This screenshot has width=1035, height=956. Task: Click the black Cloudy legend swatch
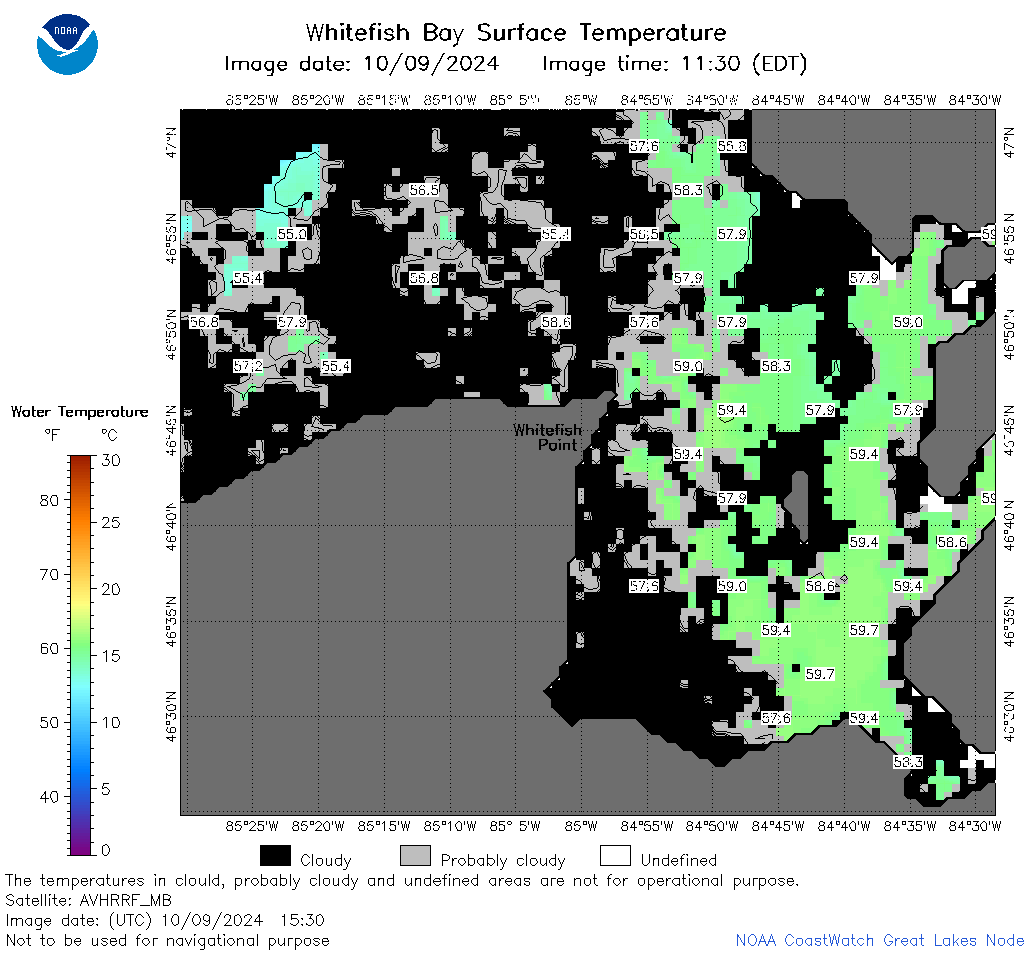point(275,856)
